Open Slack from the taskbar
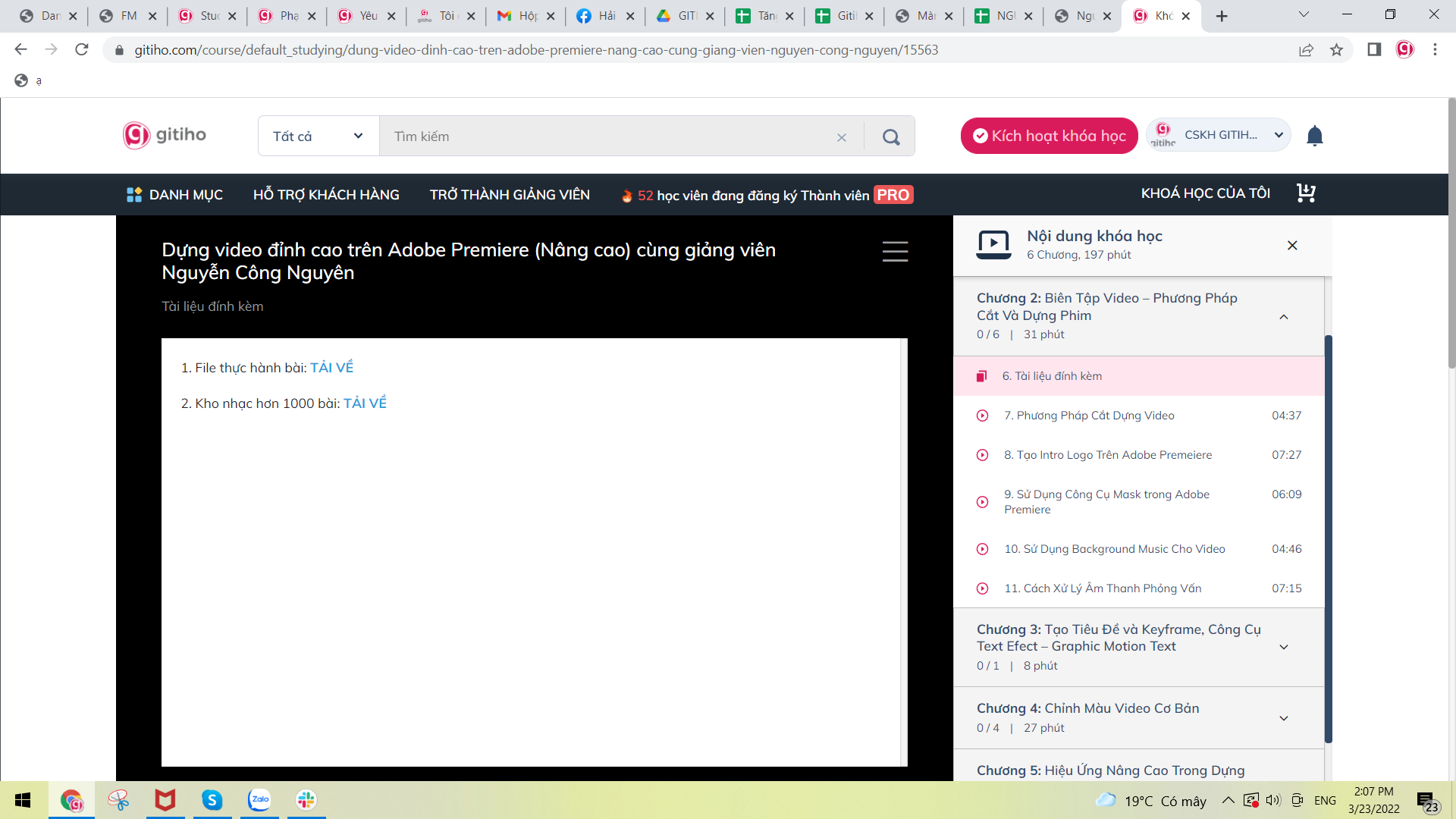Viewport: 1456px width, 819px height. coord(306,800)
